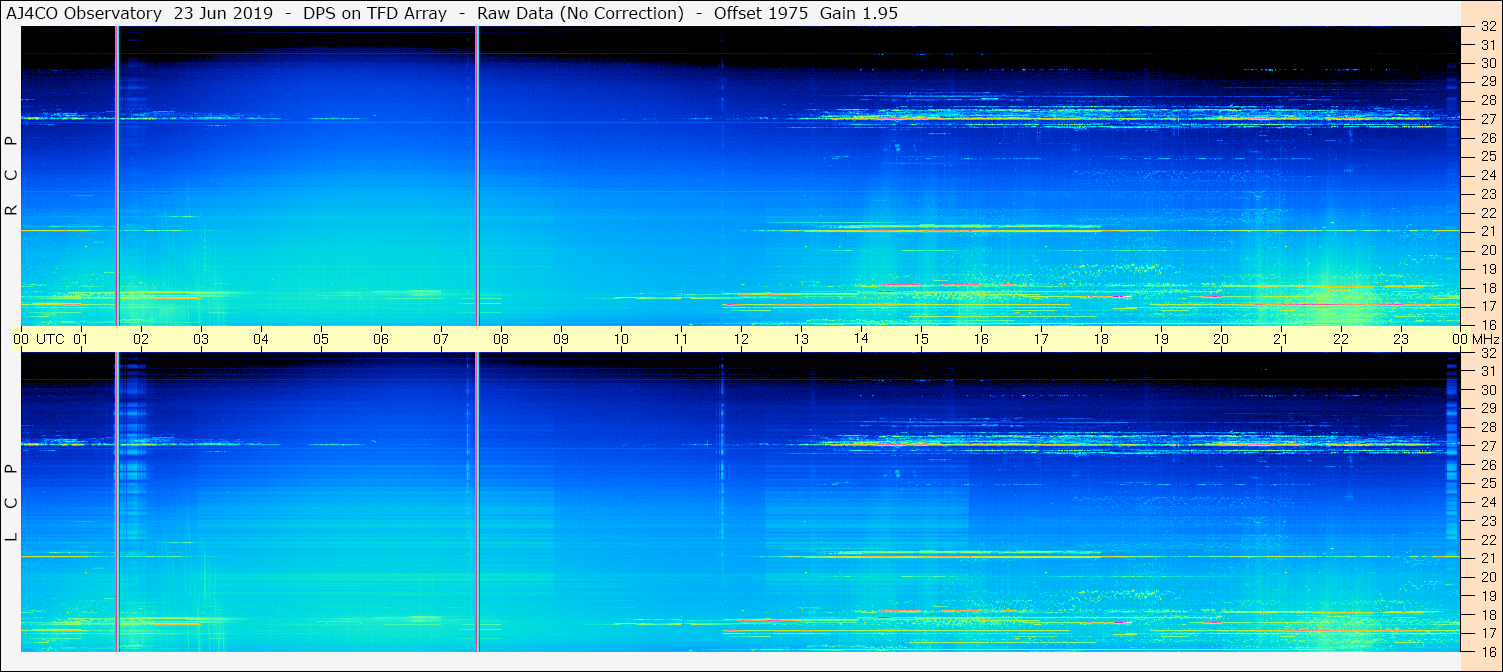The width and height of the screenshot is (1503, 672).
Task: Click 32 on the RCP frequency scale
Action: coord(1488,26)
